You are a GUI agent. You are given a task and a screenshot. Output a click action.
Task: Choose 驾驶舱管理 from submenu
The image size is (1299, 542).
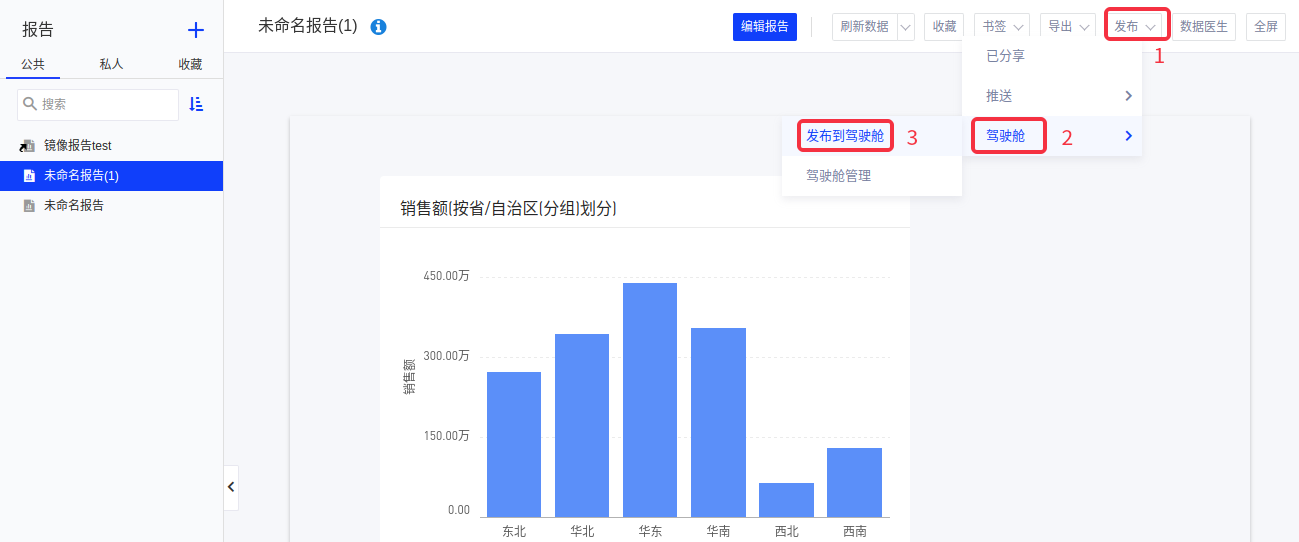pos(838,176)
